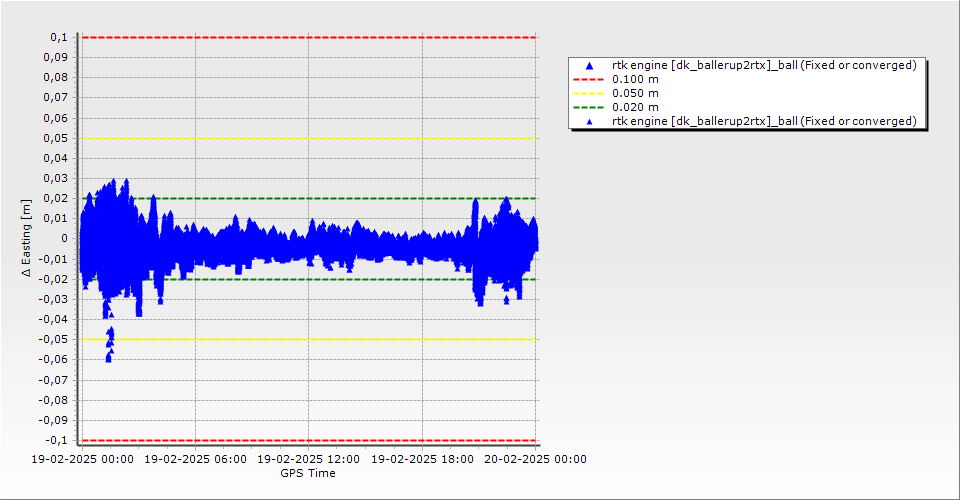
Task: Click the red dashed threshold line at -0,1
Action: (309, 441)
